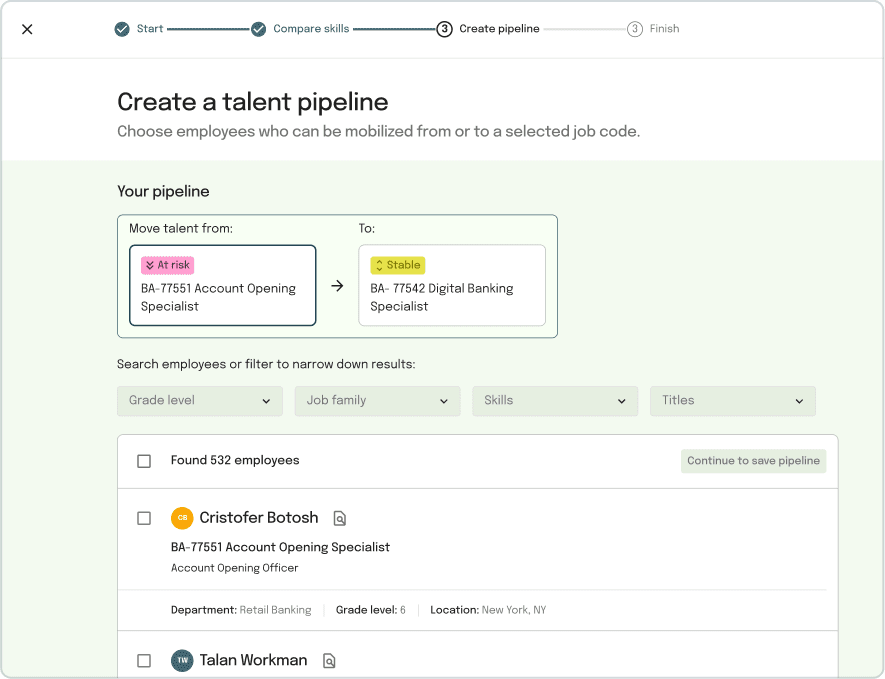885x679 pixels.
Task: Close the pipeline wizard with X icon
Action: pos(27,29)
